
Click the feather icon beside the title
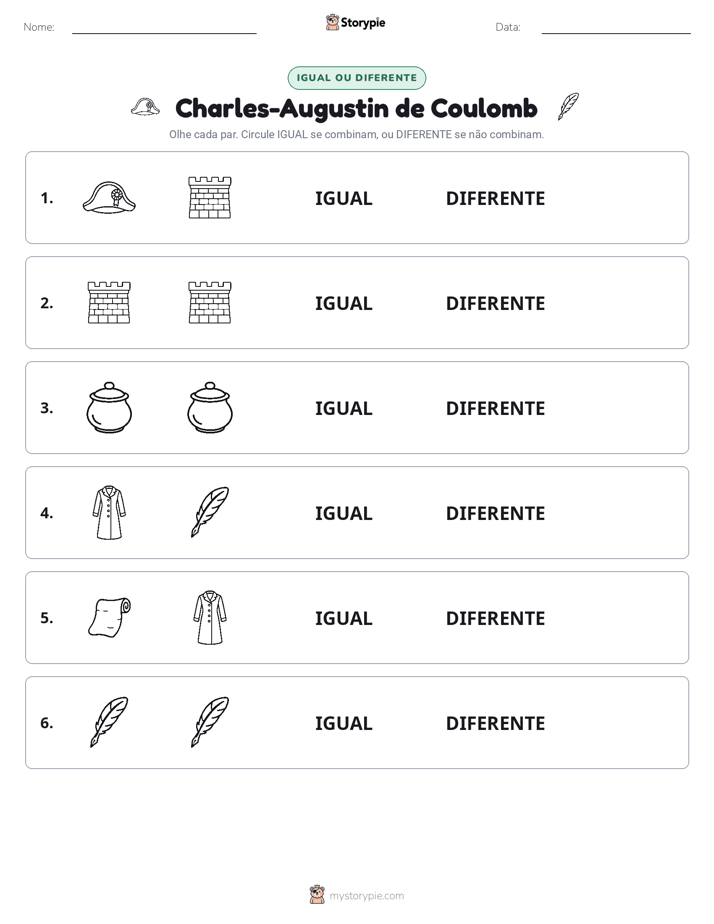click(568, 107)
